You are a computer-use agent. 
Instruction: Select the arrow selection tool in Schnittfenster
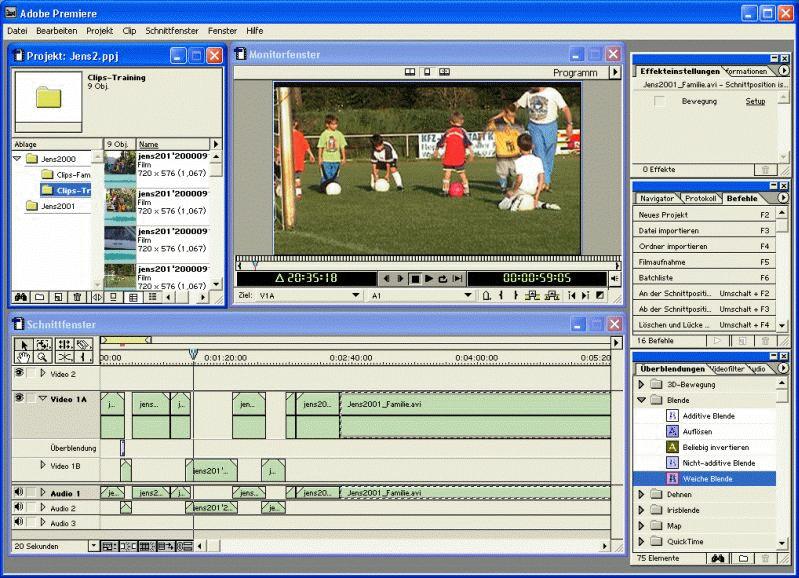tap(22, 344)
